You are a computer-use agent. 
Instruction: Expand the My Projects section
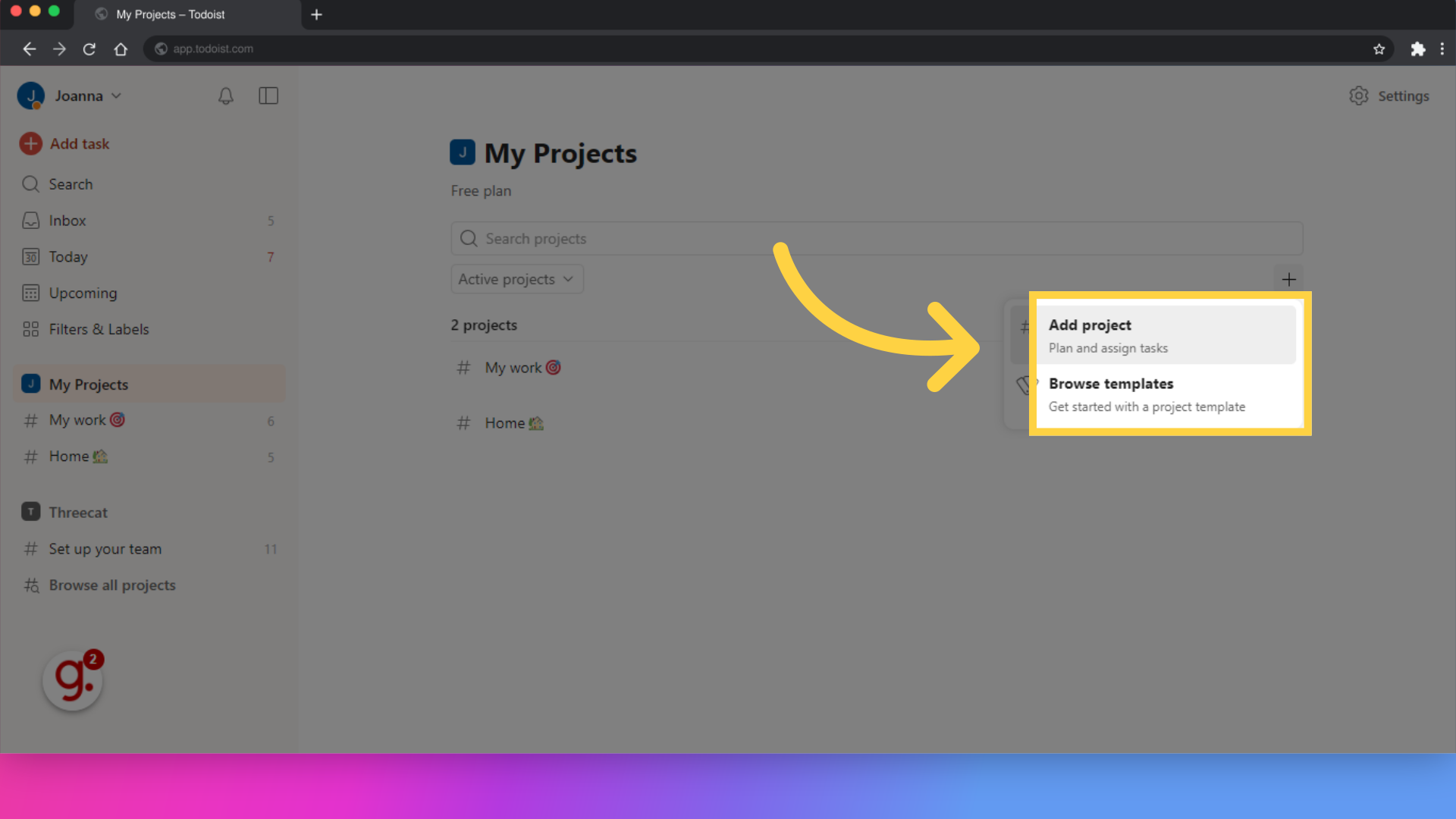coord(89,384)
